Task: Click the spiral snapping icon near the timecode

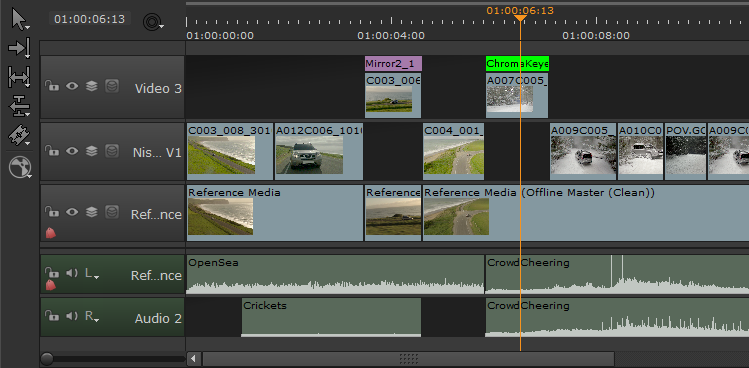Action: click(x=151, y=21)
